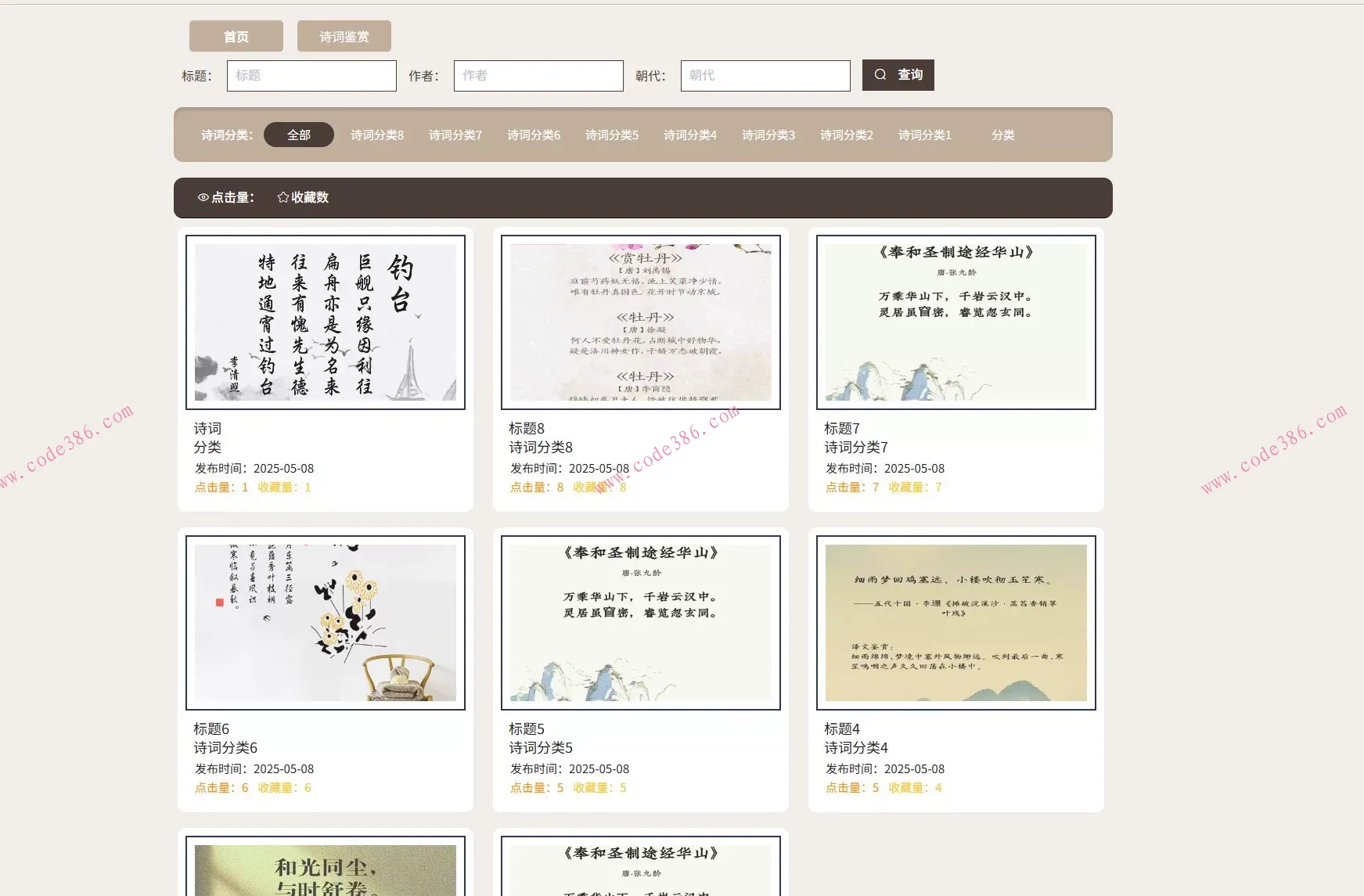Select the 诗词分类5 category
The image size is (1364, 896).
coord(612,135)
